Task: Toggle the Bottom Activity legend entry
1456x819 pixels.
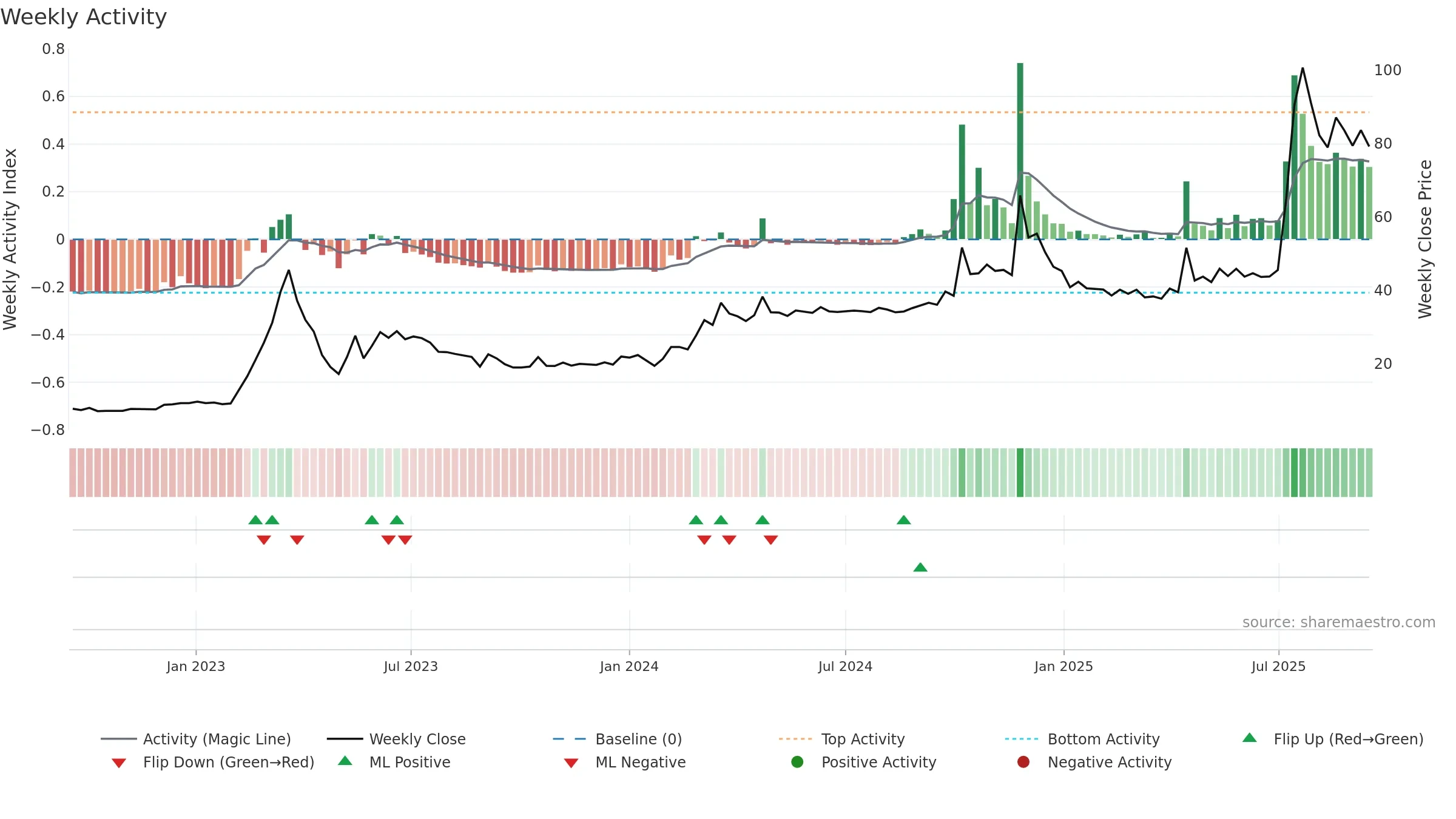Action: [1082, 739]
